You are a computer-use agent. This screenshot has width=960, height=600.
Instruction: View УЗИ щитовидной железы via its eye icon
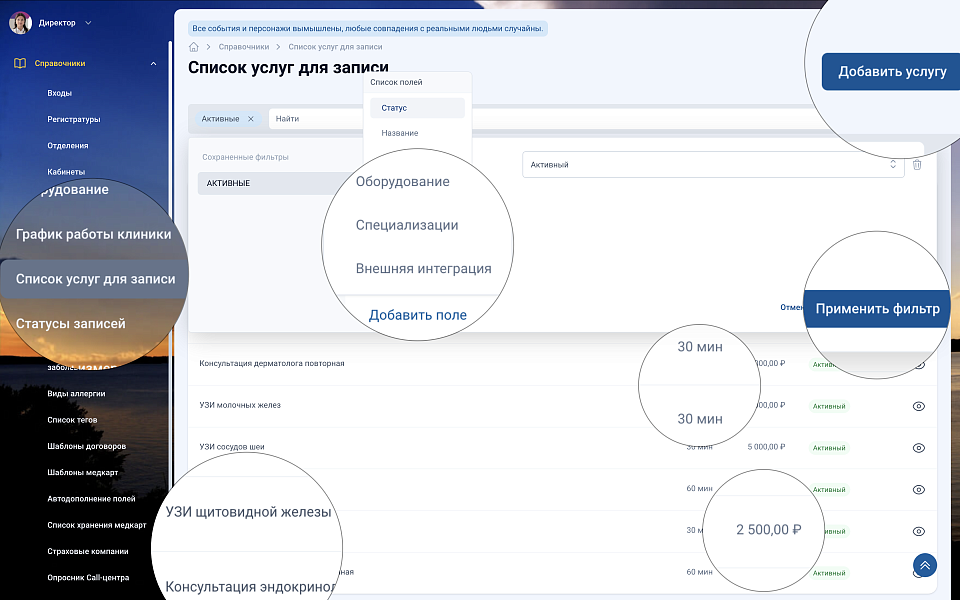[x=919, y=531]
